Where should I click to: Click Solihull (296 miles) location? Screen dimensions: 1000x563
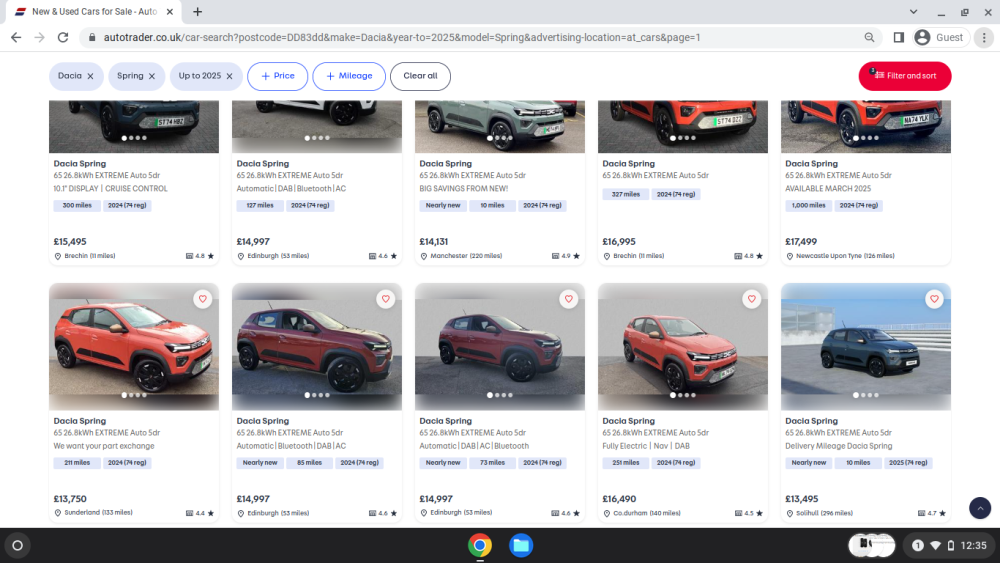click(825, 513)
